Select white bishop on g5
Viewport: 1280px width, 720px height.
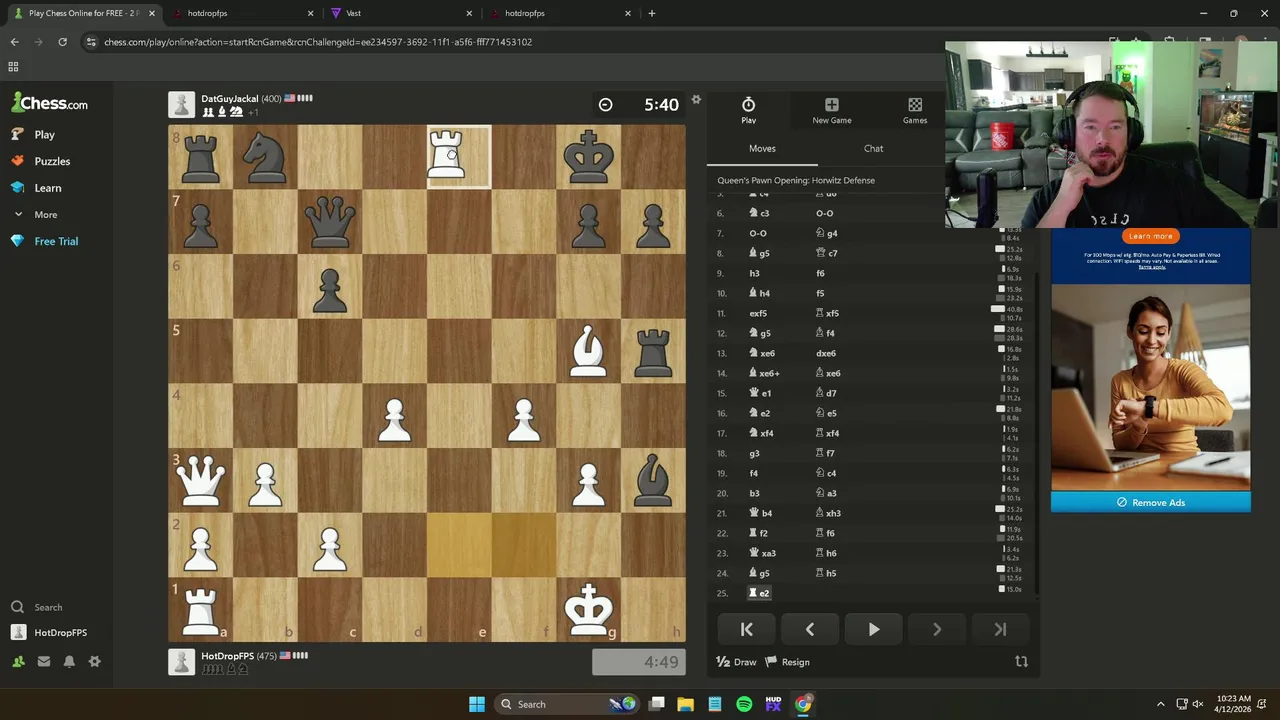coord(588,351)
